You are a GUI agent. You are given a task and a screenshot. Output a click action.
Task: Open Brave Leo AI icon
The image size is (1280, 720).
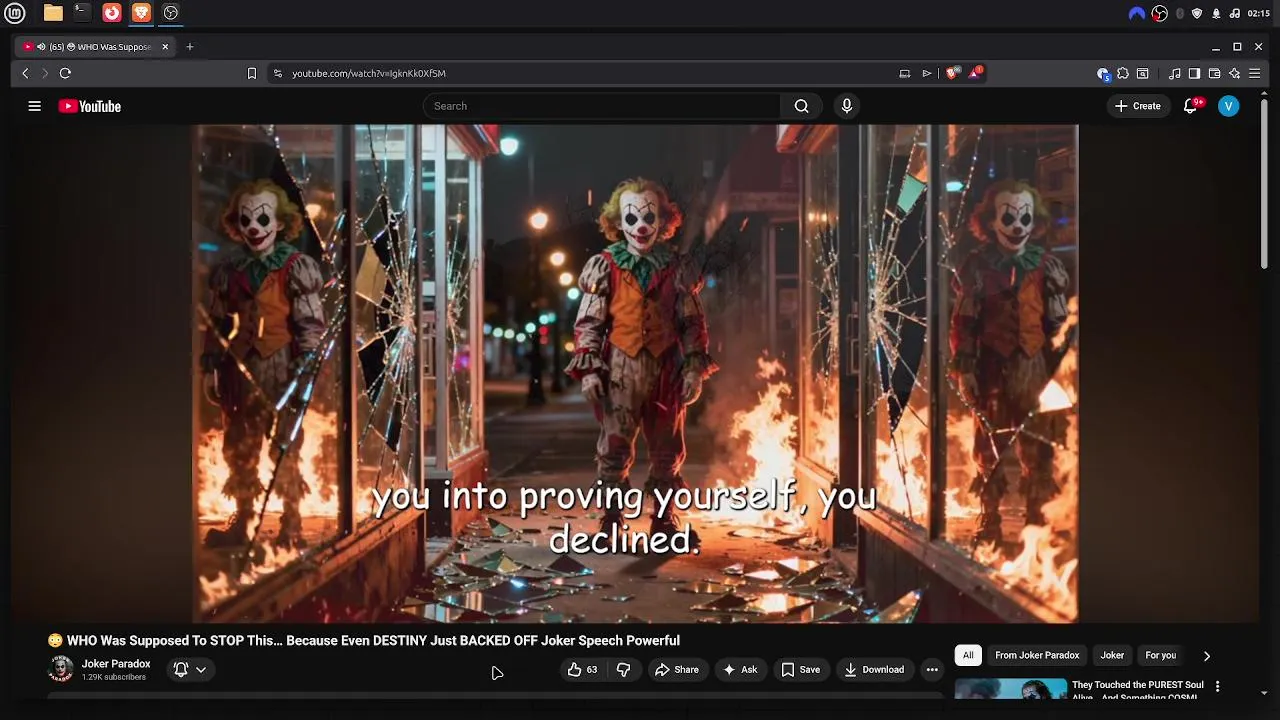coord(1234,73)
